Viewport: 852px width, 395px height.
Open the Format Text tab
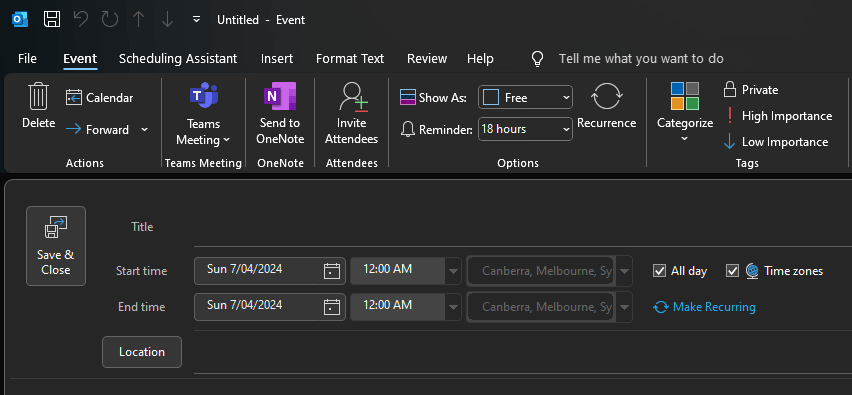point(350,58)
